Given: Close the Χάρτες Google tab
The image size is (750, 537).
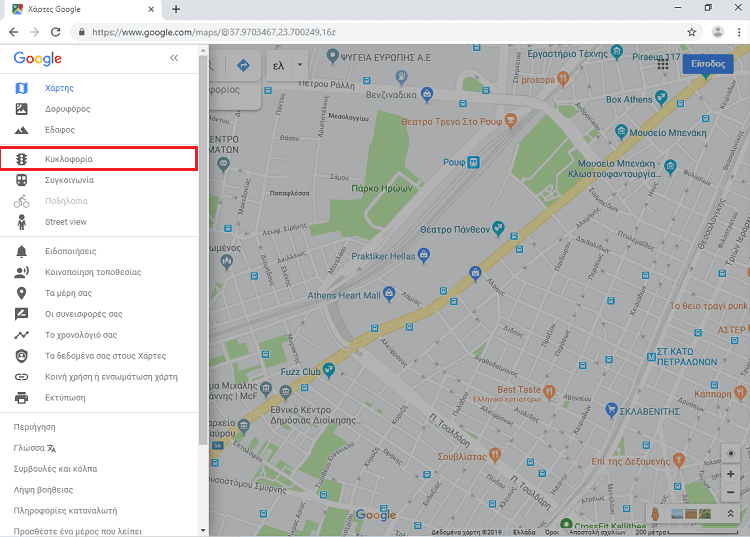Looking at the screenshot, I should click(151, 9).
